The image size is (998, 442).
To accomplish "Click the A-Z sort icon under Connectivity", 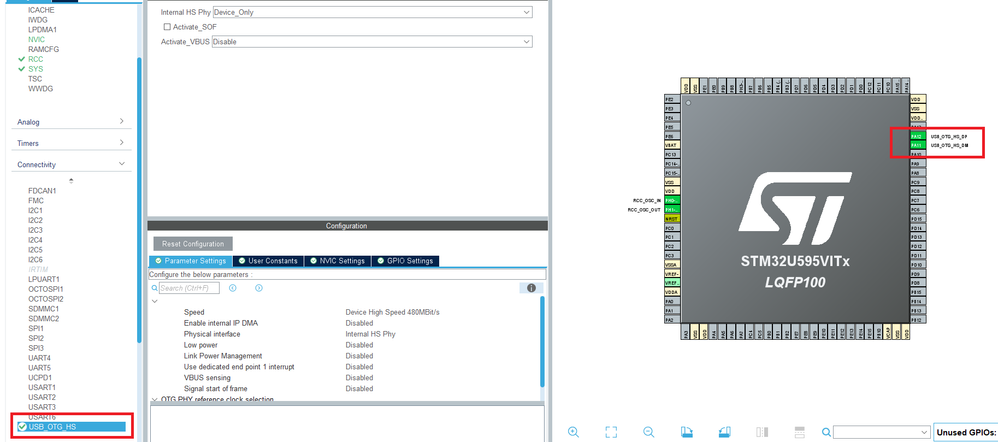I will (x=71, y=181).
